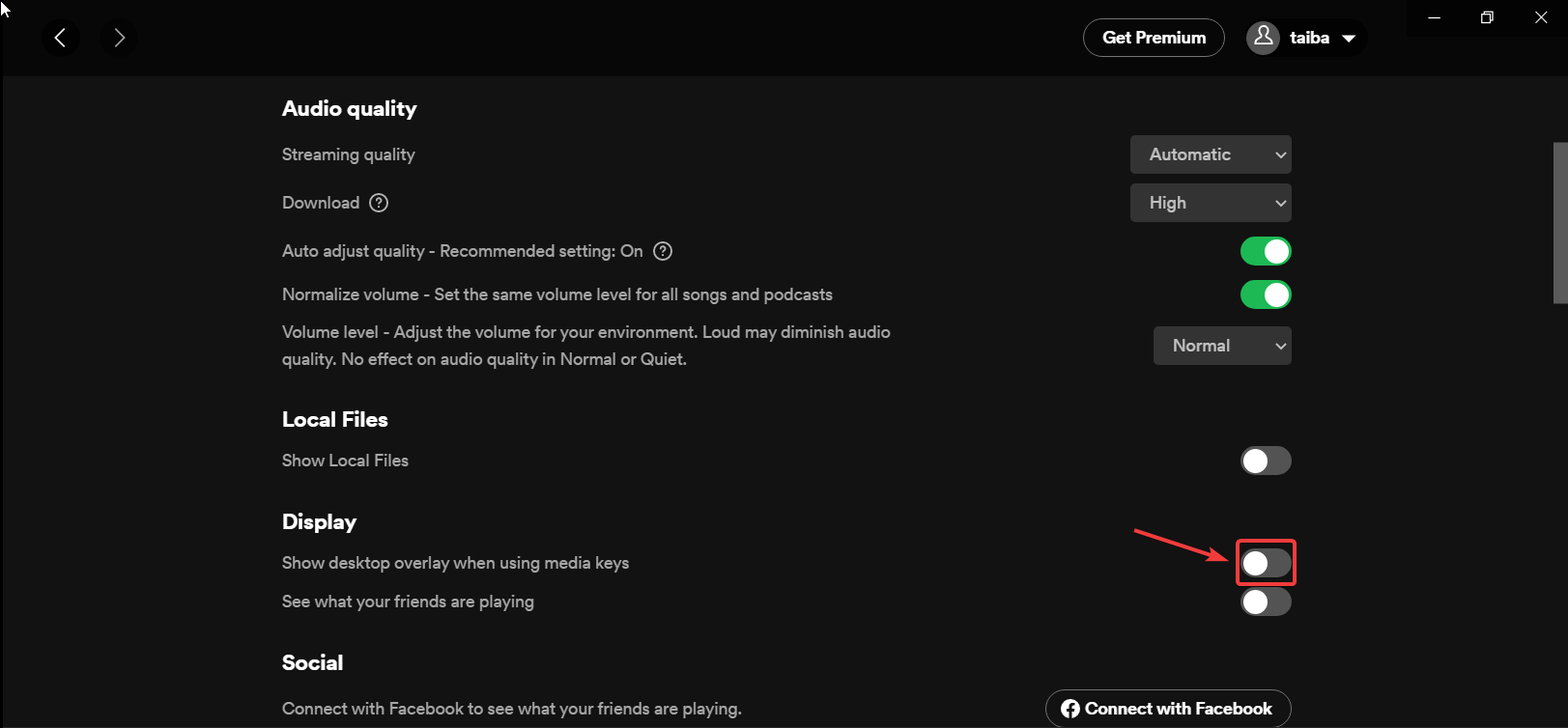The width and height of the screenshot is (1568, 728).
Task: Click the taiba profile avatar icon
Action: click(1263, 38)
